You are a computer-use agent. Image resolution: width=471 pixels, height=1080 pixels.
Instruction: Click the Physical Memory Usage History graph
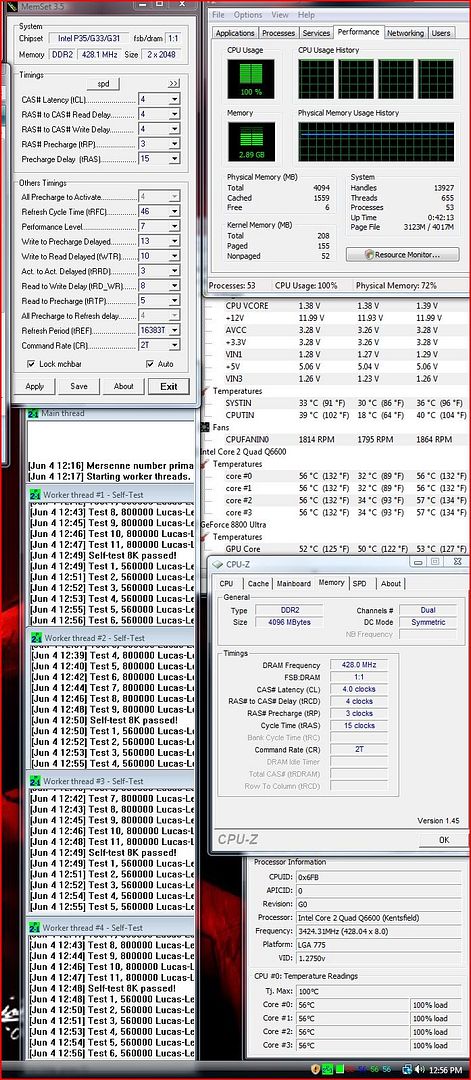click(376, 142)
